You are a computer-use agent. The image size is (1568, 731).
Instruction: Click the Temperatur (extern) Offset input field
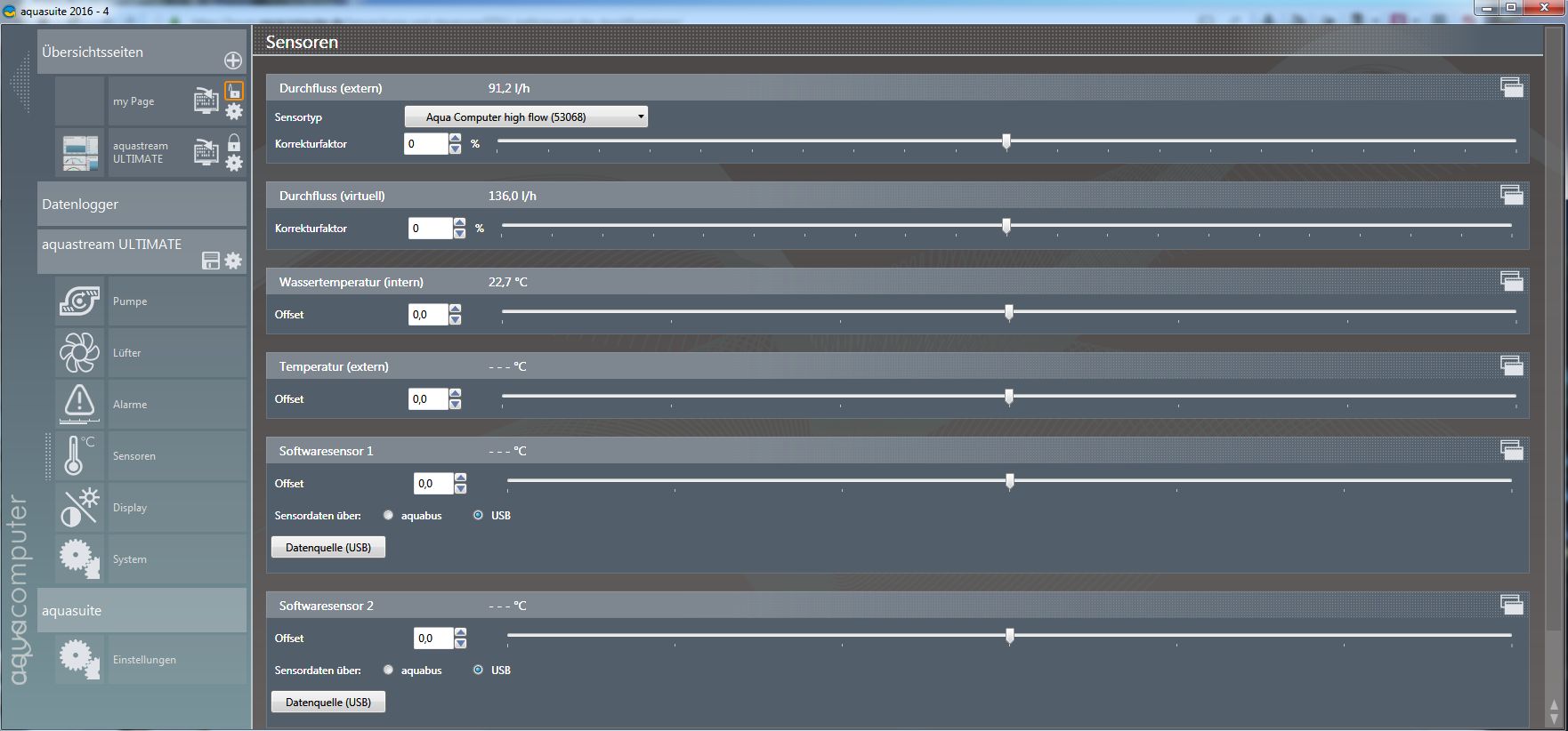click(428, 398)
